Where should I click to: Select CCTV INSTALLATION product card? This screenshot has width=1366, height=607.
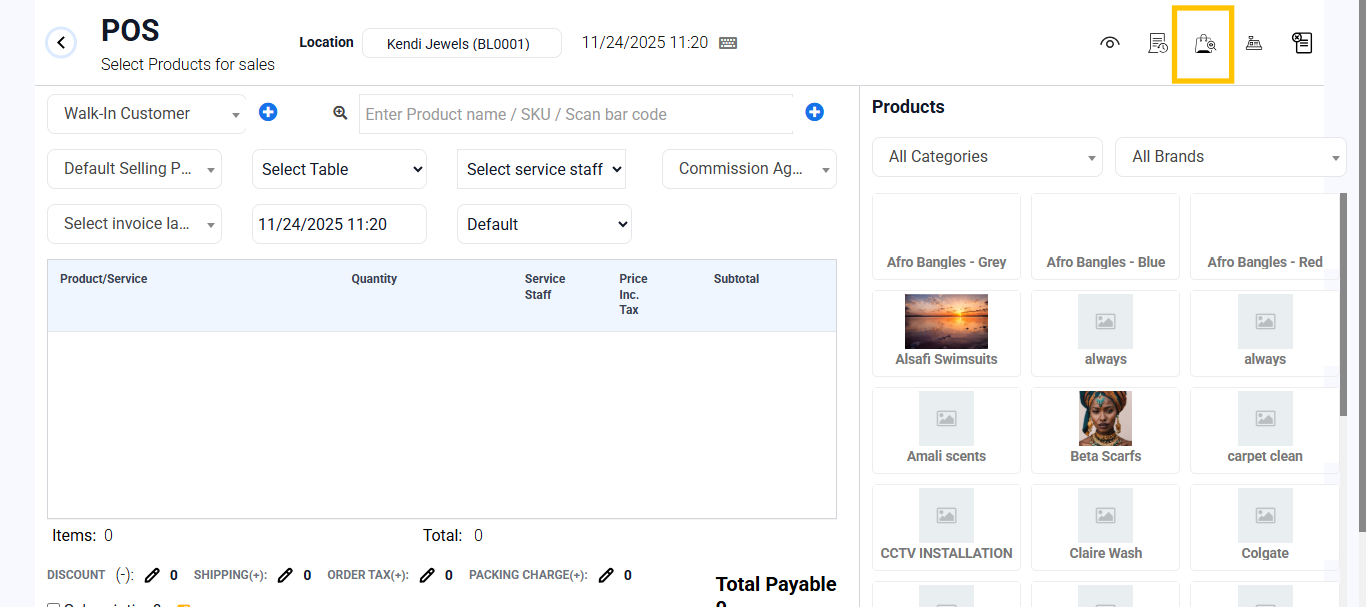[946, 527]
